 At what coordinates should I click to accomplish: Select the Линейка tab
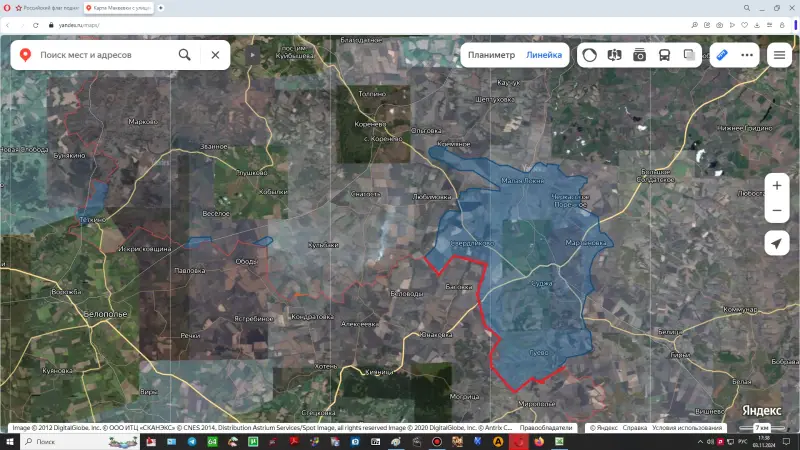pyautogui.click(x=544, y=55)
